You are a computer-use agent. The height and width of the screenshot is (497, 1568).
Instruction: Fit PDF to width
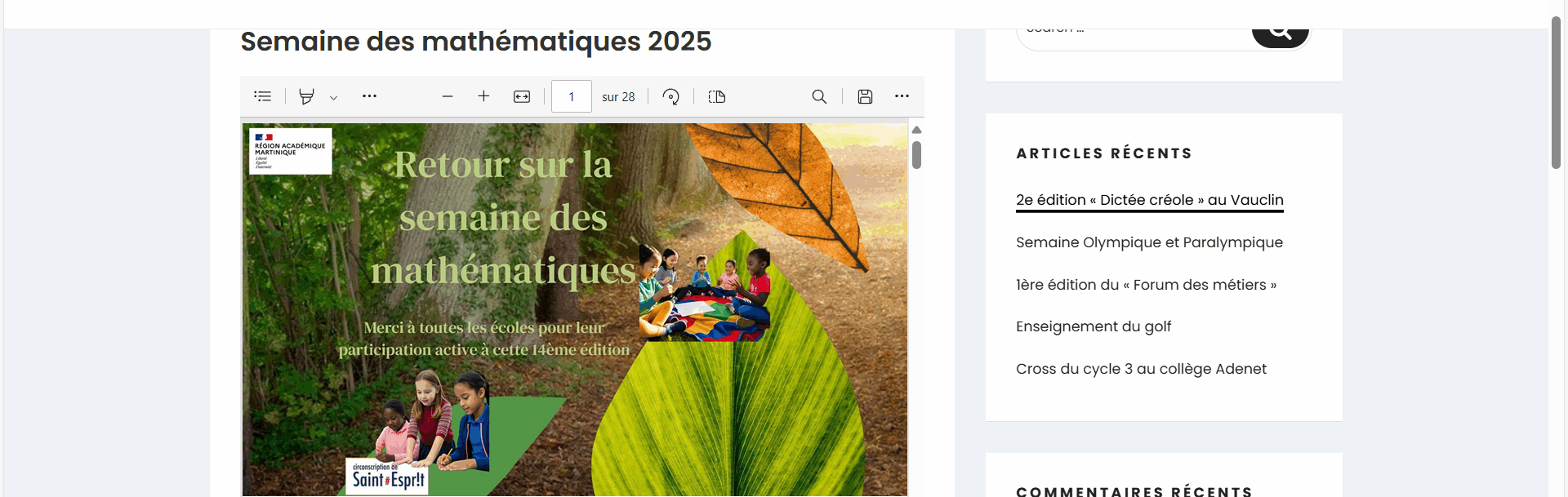(522, 96)
